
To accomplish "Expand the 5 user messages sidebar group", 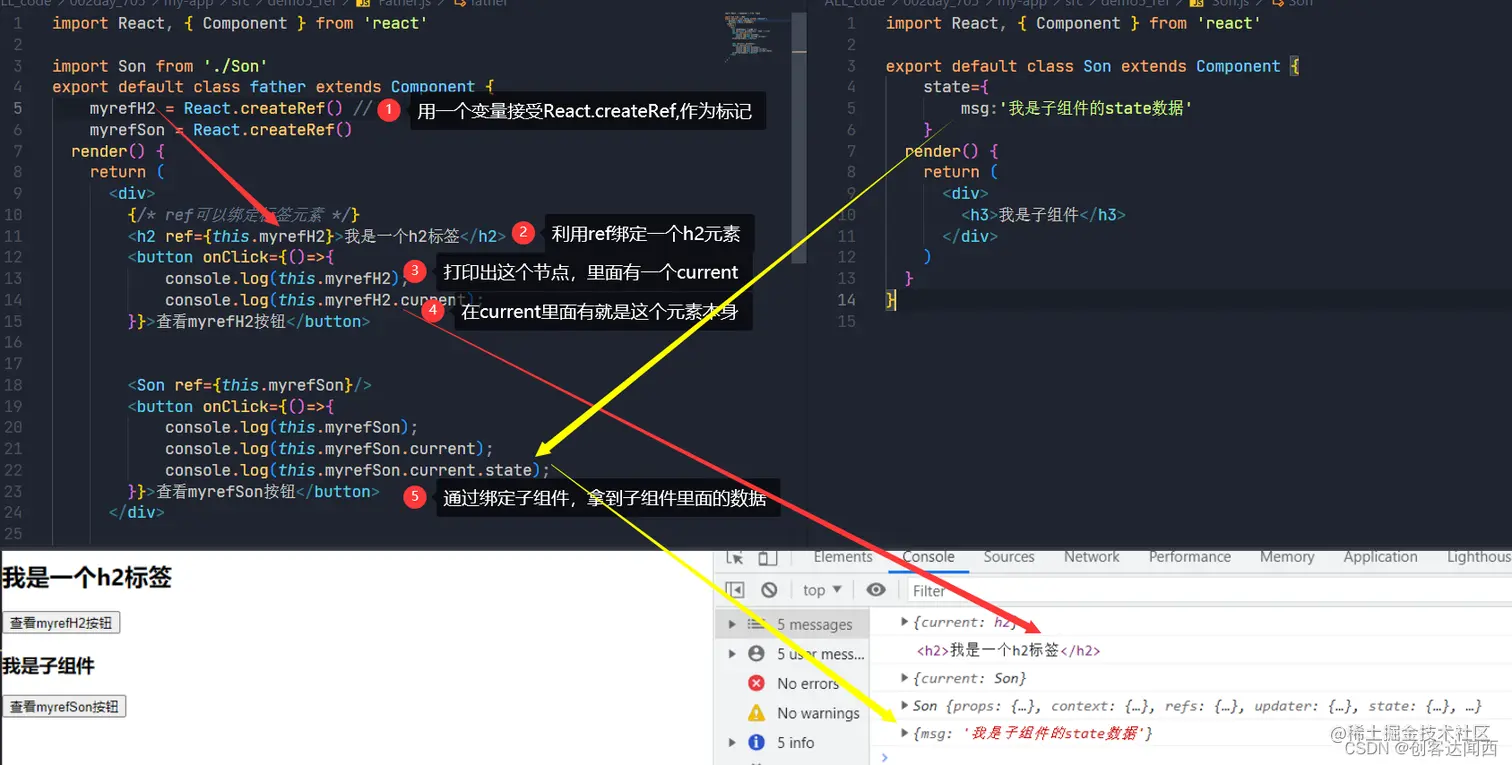I will pos(732,653).
